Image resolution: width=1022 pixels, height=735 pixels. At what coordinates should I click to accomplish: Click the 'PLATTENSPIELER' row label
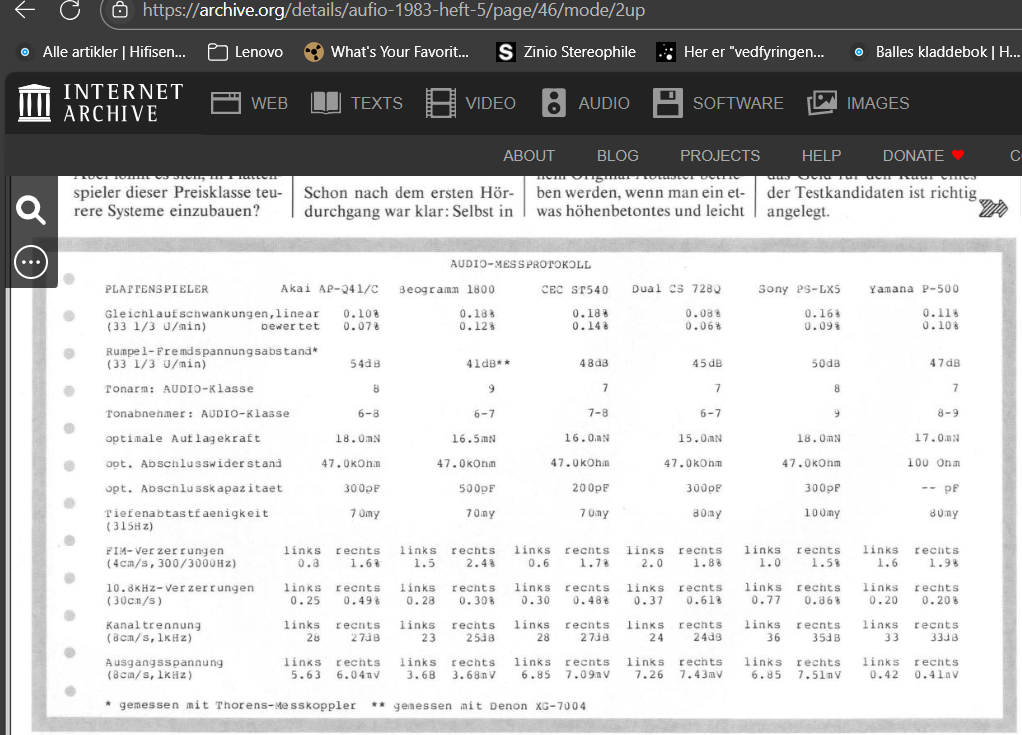(x=156, y=289)
